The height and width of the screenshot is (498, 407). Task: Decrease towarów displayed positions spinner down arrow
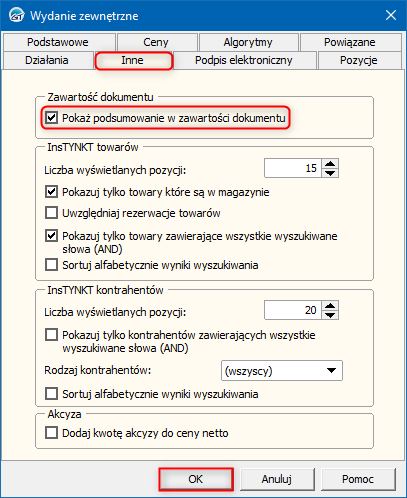330,173
